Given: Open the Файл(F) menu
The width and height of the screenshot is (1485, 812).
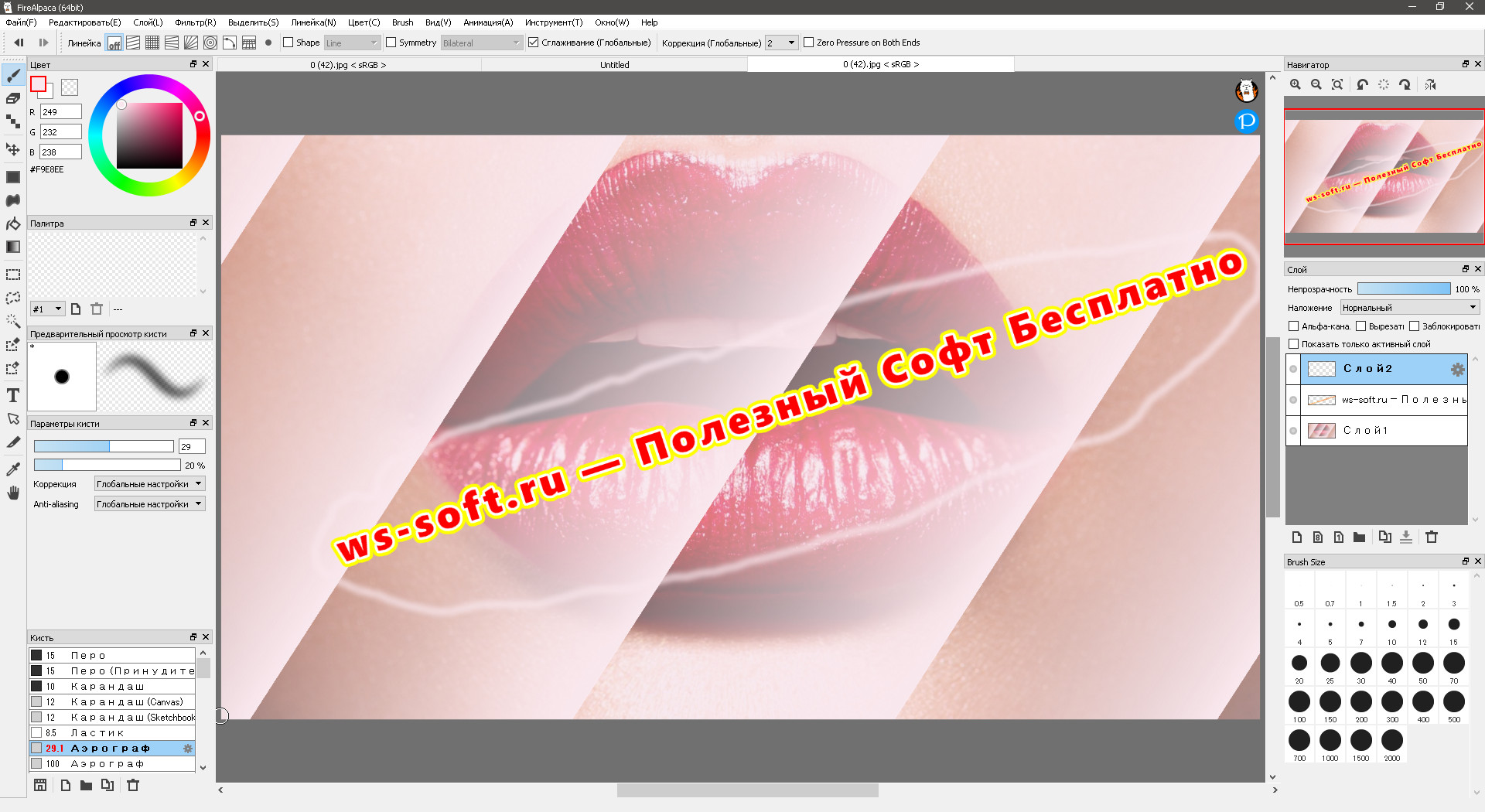Looking at the screenshot, I should [21, 22].
